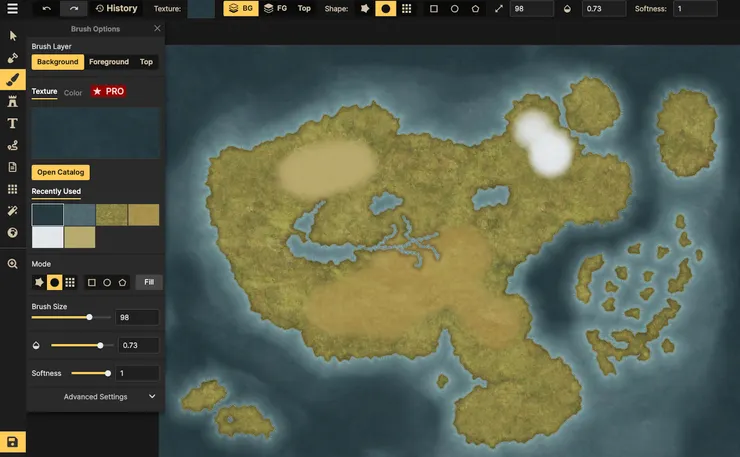Switch to the Texture tab

coord(44,92)
